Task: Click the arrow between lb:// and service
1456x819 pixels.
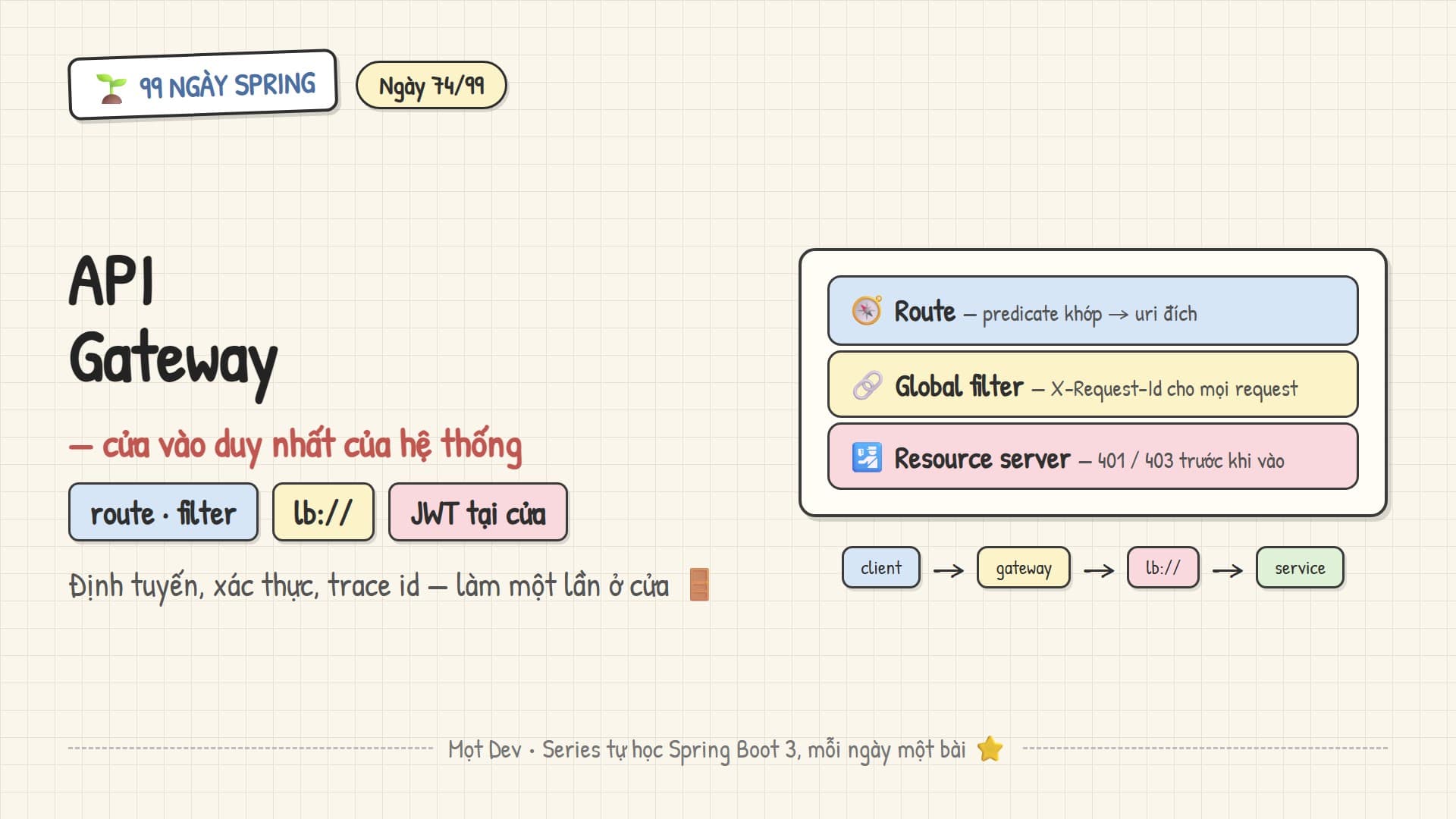Action: click(1228, 570)
